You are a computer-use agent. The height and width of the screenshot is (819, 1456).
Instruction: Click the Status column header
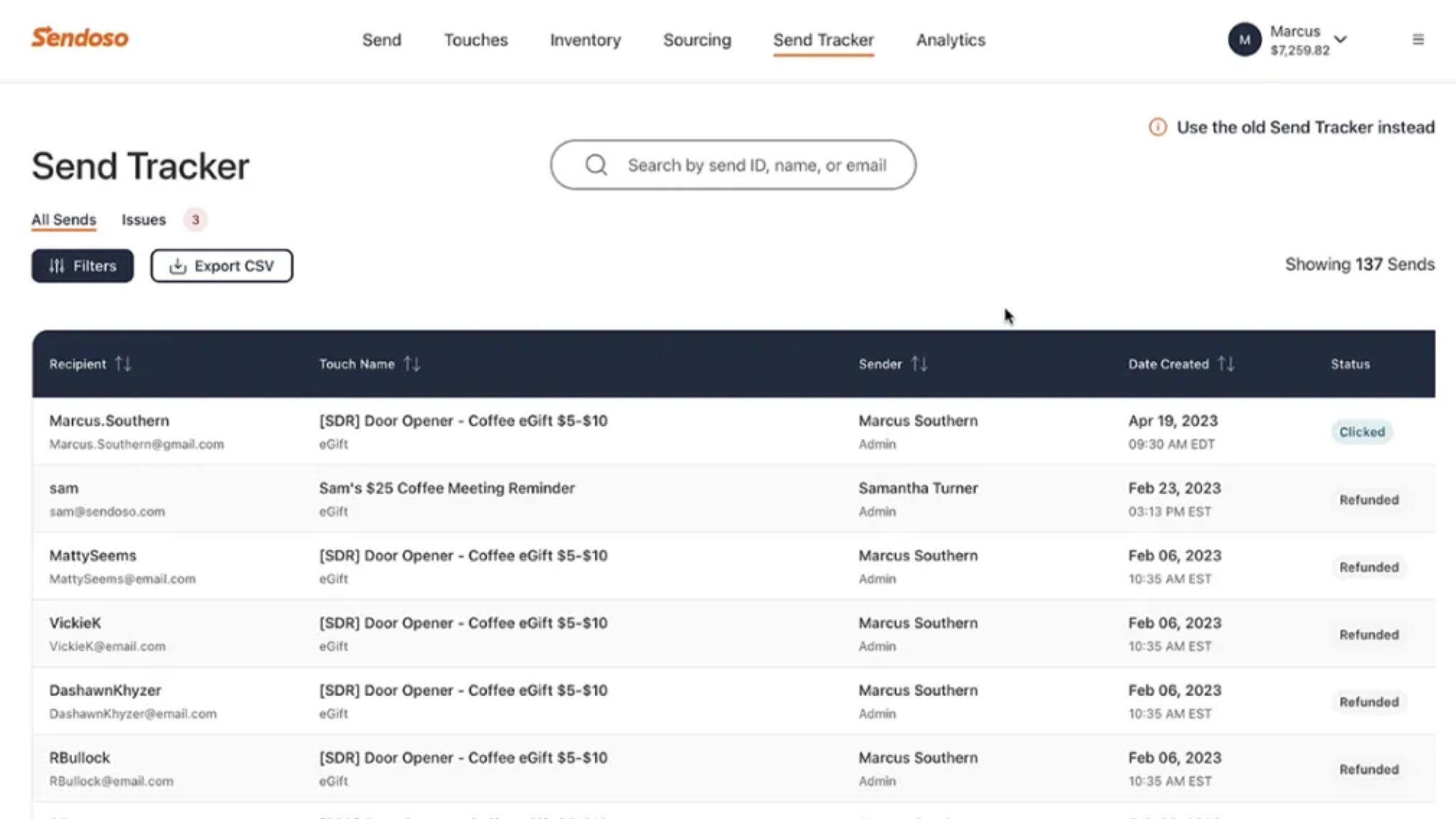tap(1350, 364)
